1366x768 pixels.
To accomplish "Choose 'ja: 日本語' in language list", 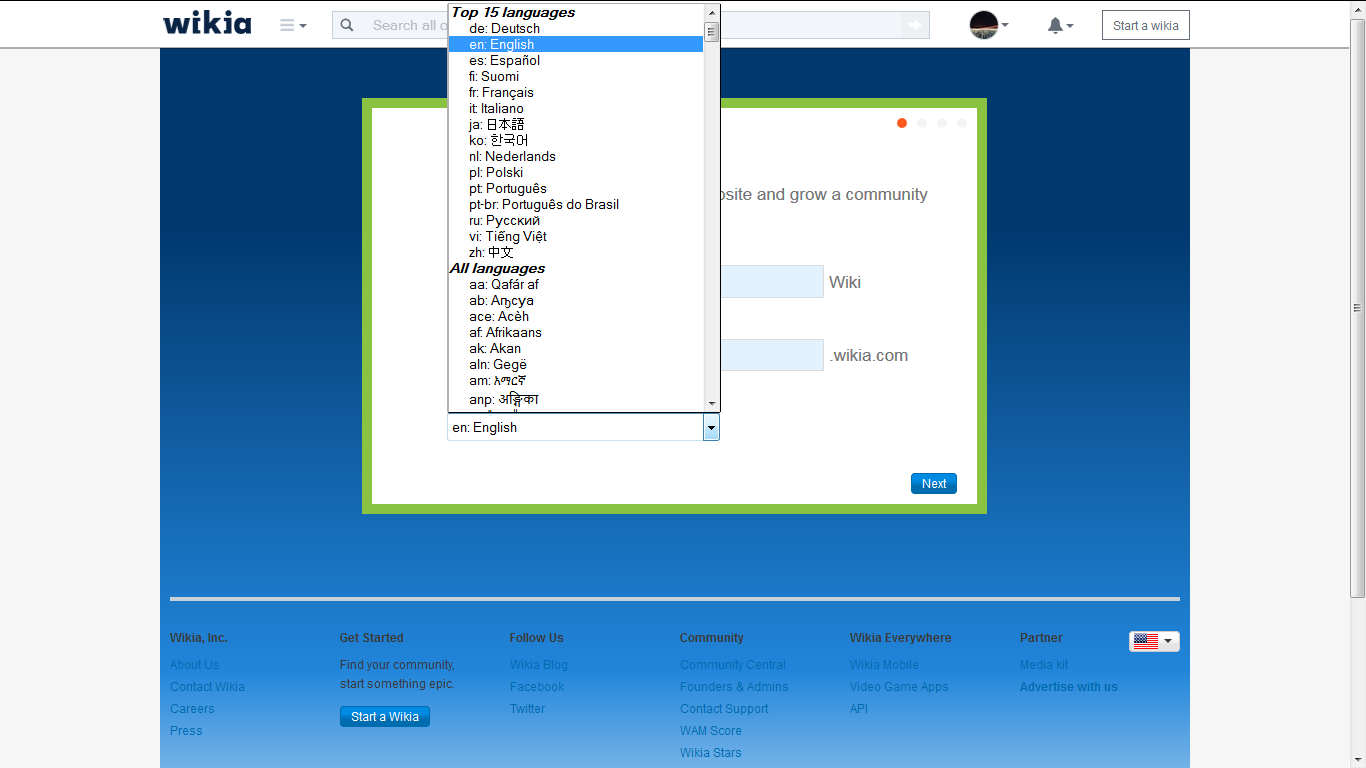I will (x=496, y=125).
